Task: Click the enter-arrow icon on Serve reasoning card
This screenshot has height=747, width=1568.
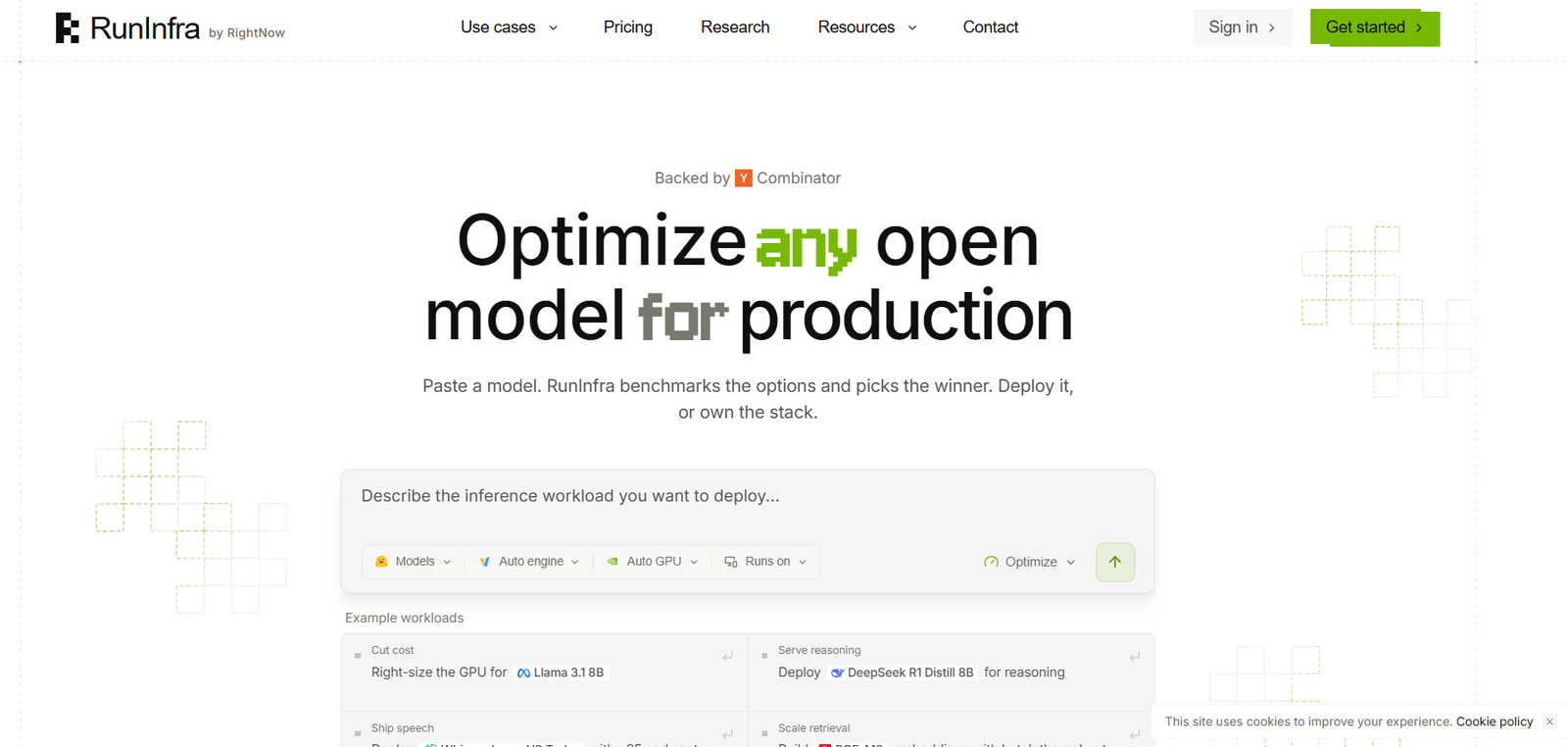Action: [x=1134, y=656]
